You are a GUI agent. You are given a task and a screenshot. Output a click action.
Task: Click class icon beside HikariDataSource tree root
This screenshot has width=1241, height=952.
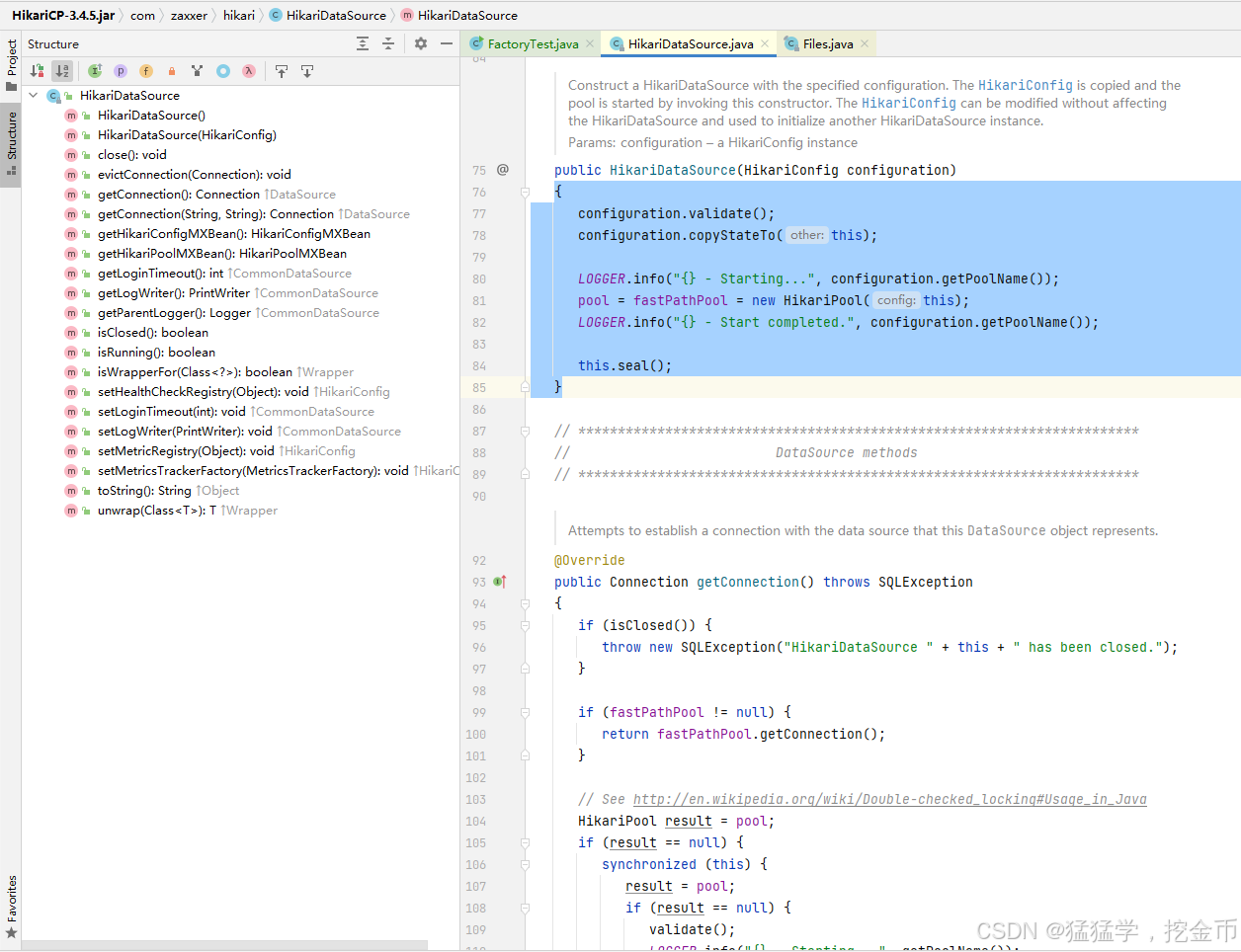(54, 96)
